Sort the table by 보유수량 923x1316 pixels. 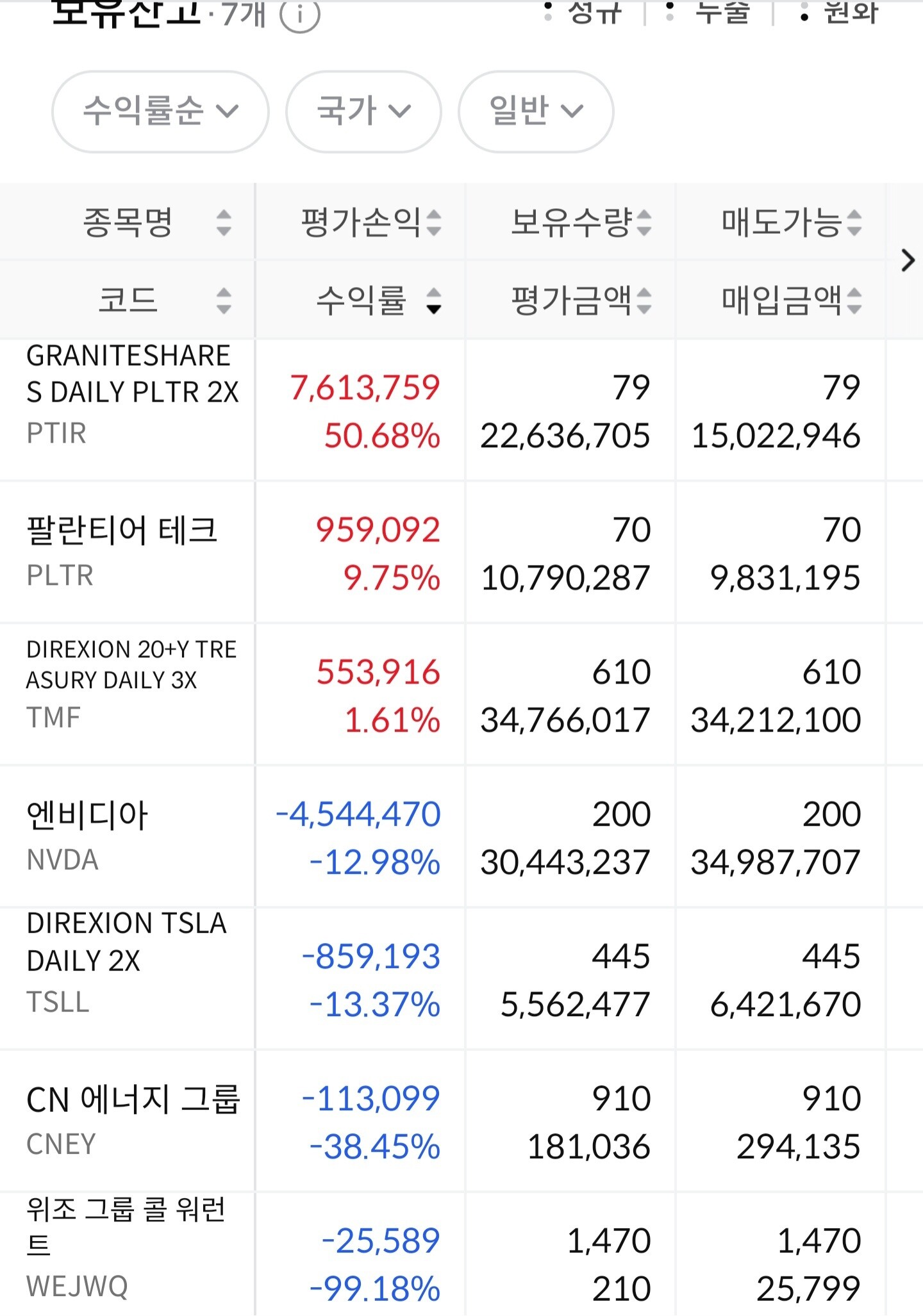pos(644,223)
